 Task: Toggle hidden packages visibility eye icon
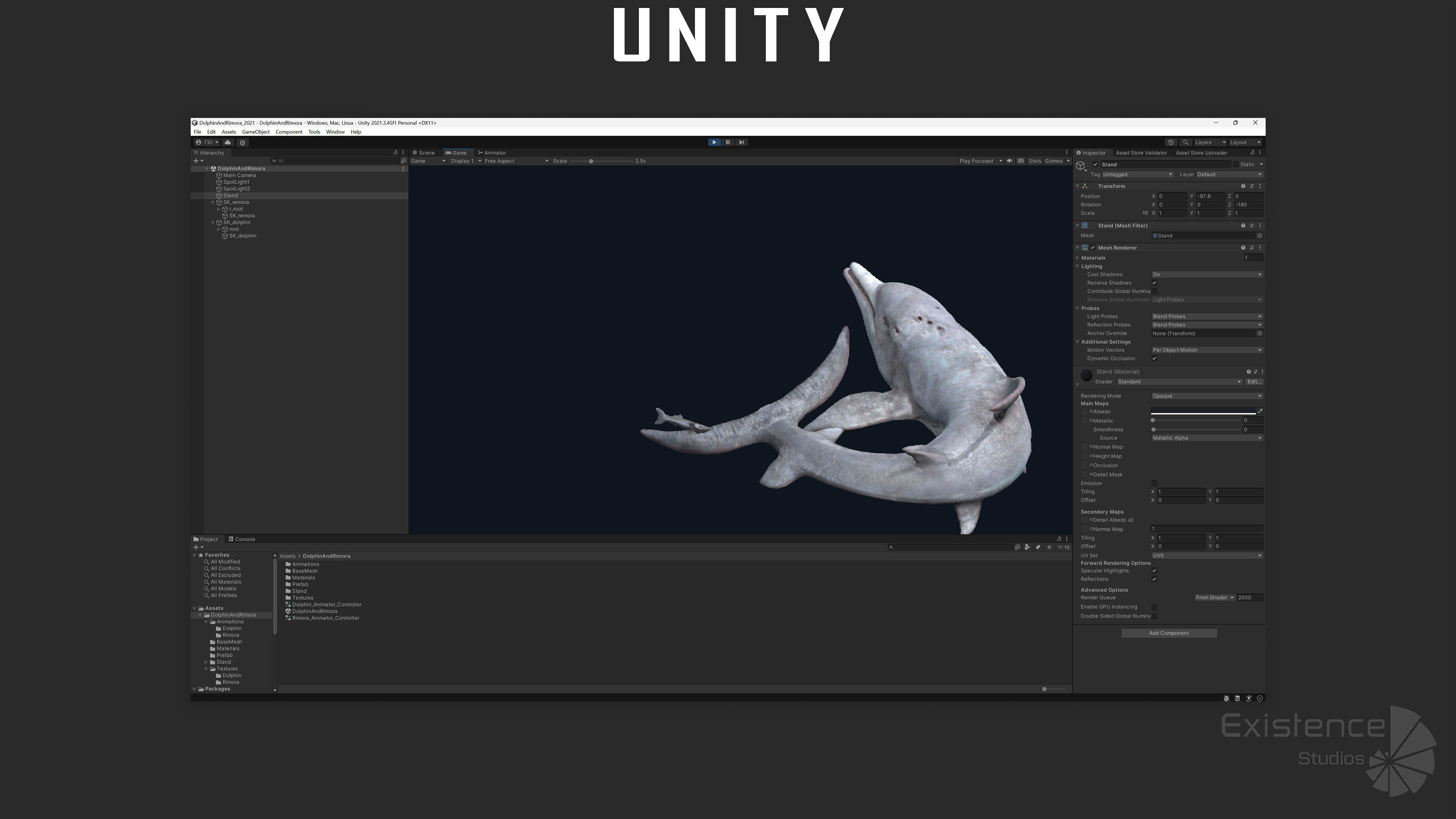click(1063, 547)
